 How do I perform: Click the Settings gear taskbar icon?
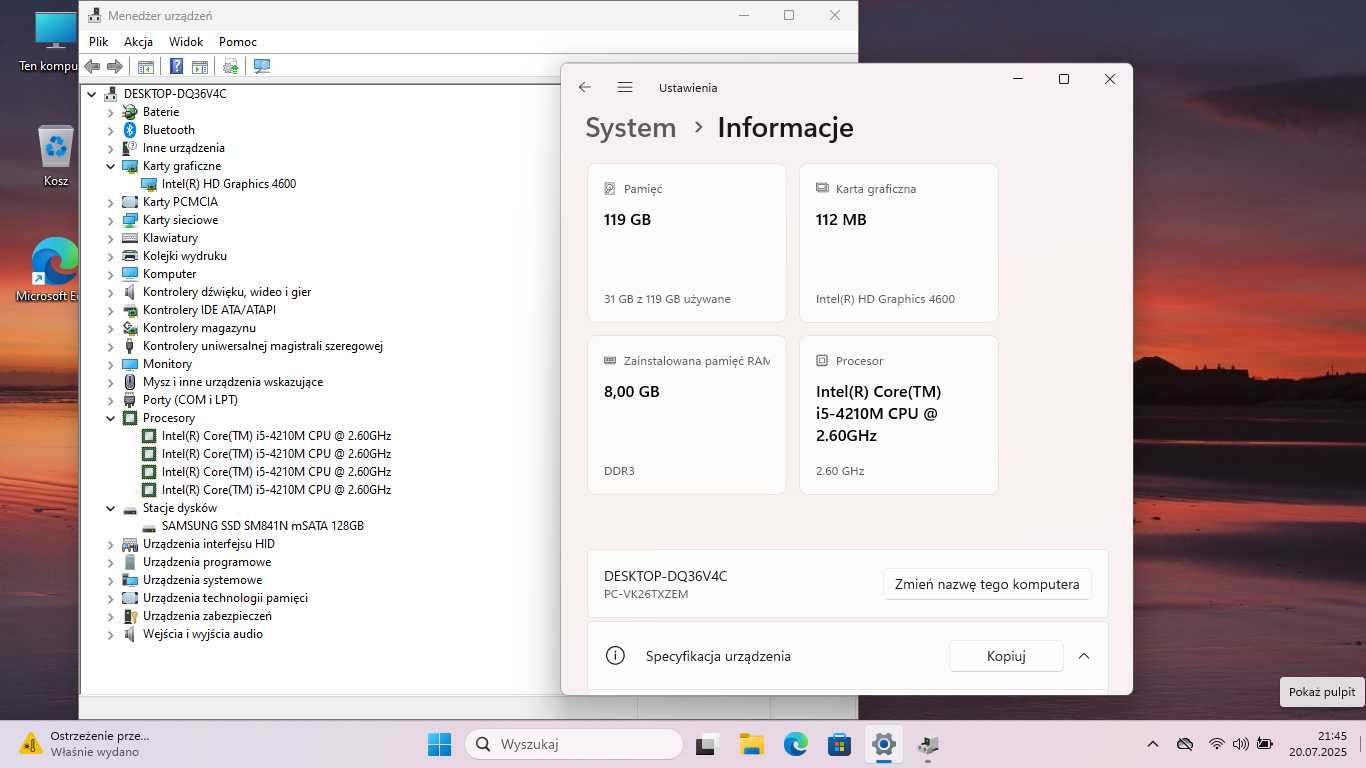[x=883, y=744]
